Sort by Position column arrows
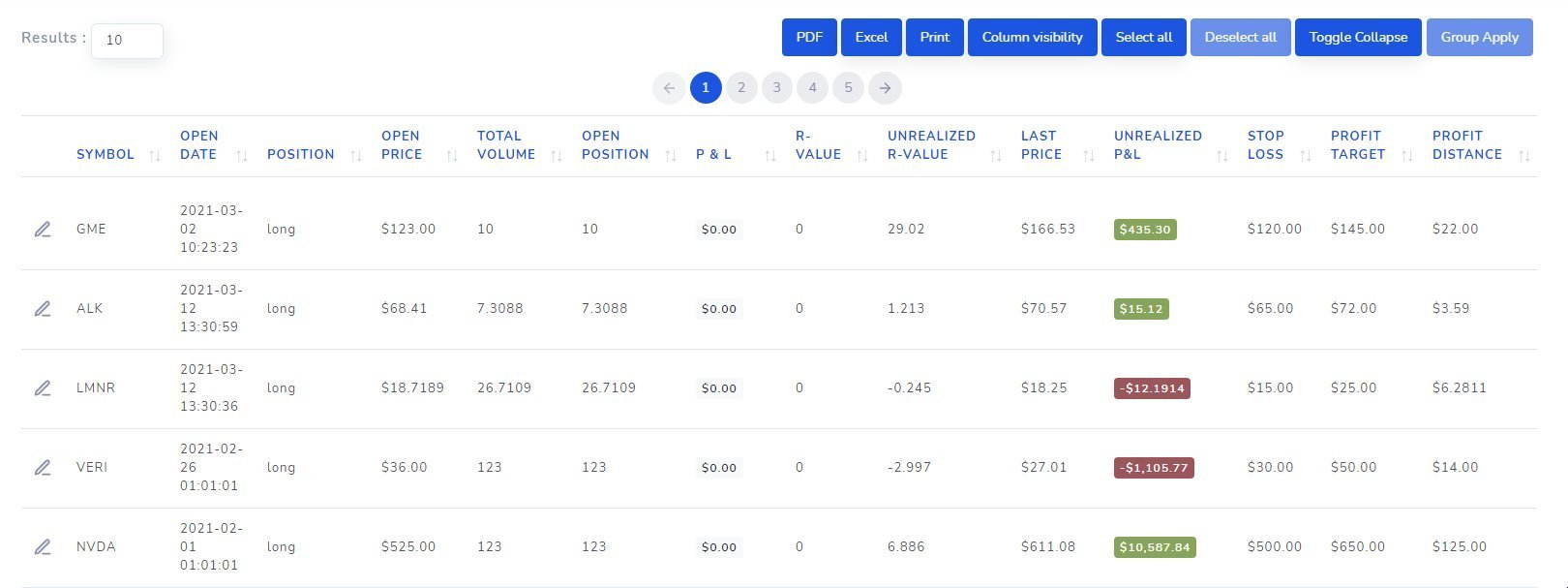The height and width of the screenshot is (588, 1568). 356,155
